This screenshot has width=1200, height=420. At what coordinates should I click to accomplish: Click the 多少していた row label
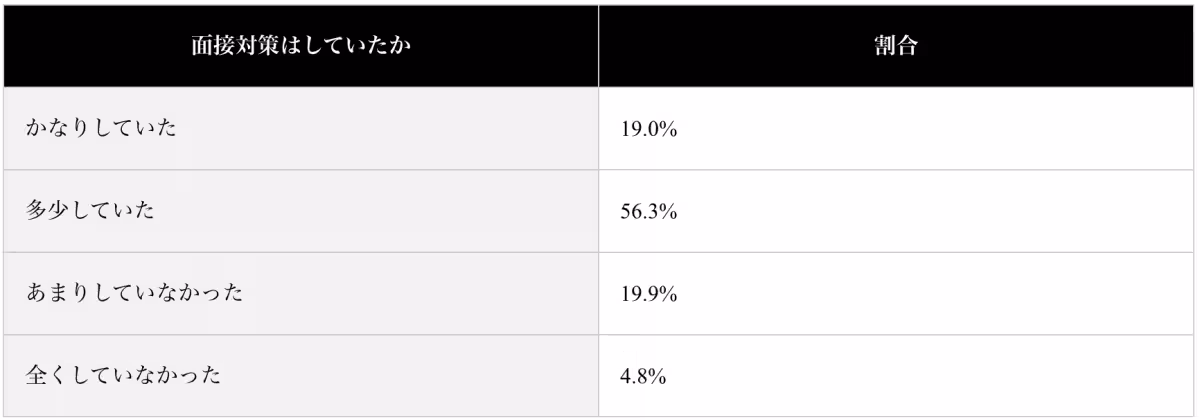(x=90, y=212)
